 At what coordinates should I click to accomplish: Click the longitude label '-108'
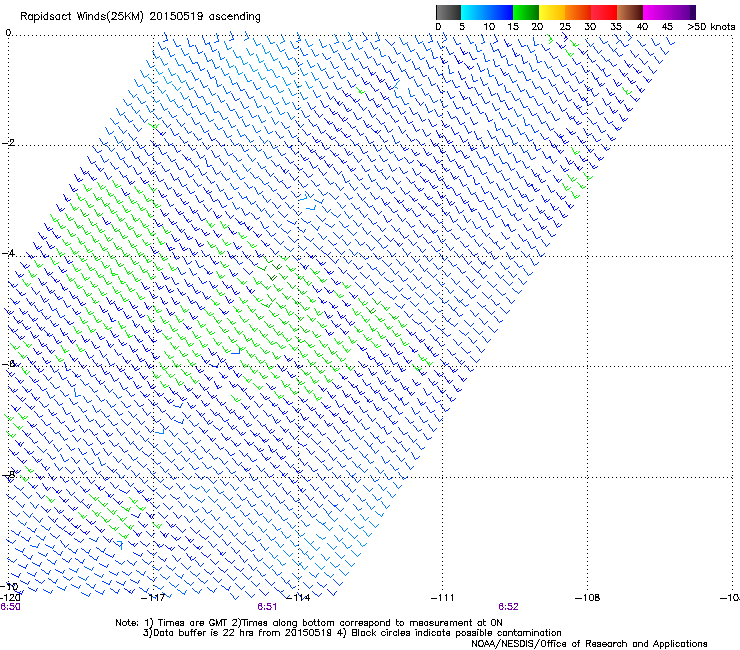(x=588, y=598)
